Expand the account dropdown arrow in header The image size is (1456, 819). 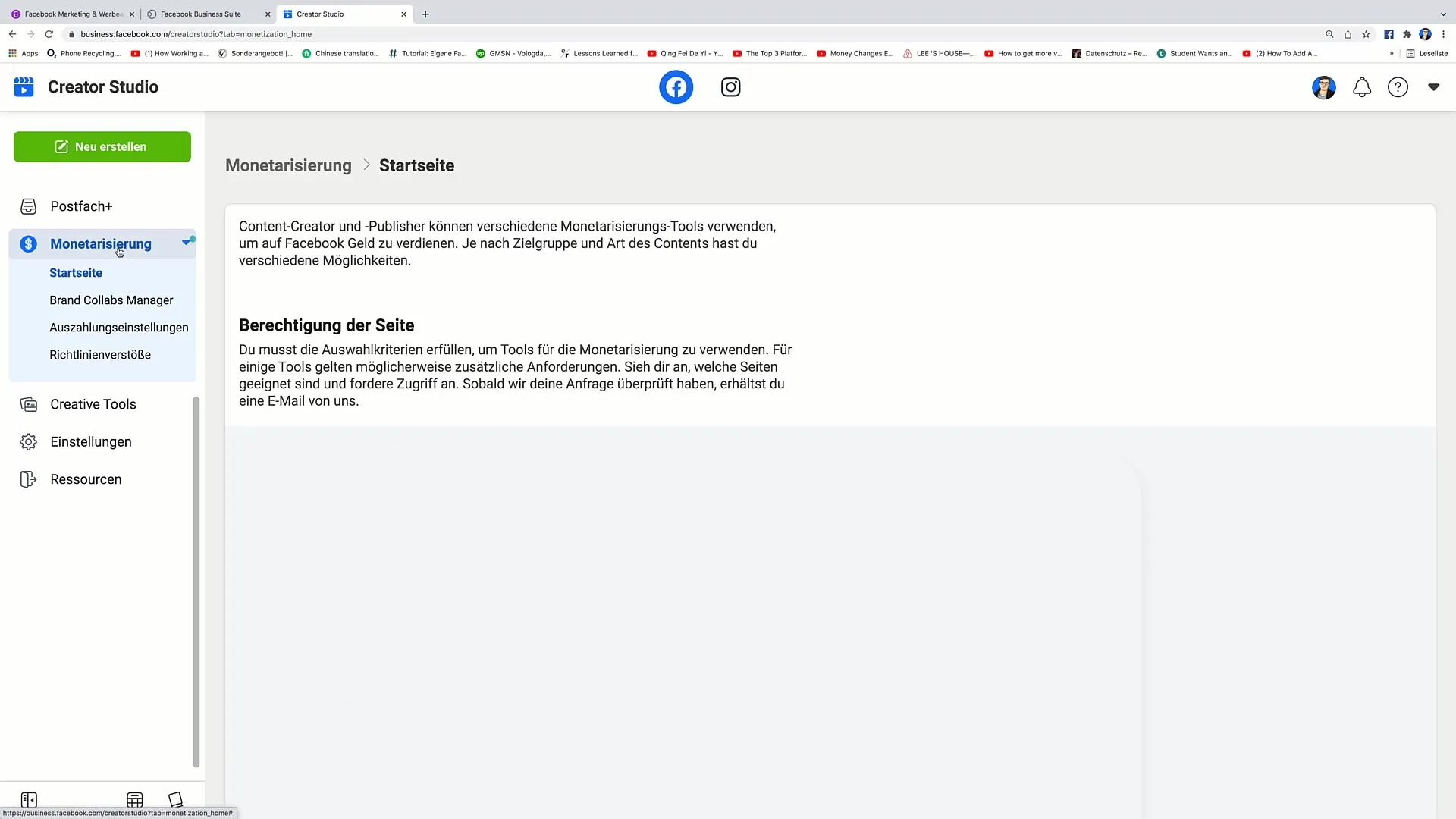coord(1433,87)
